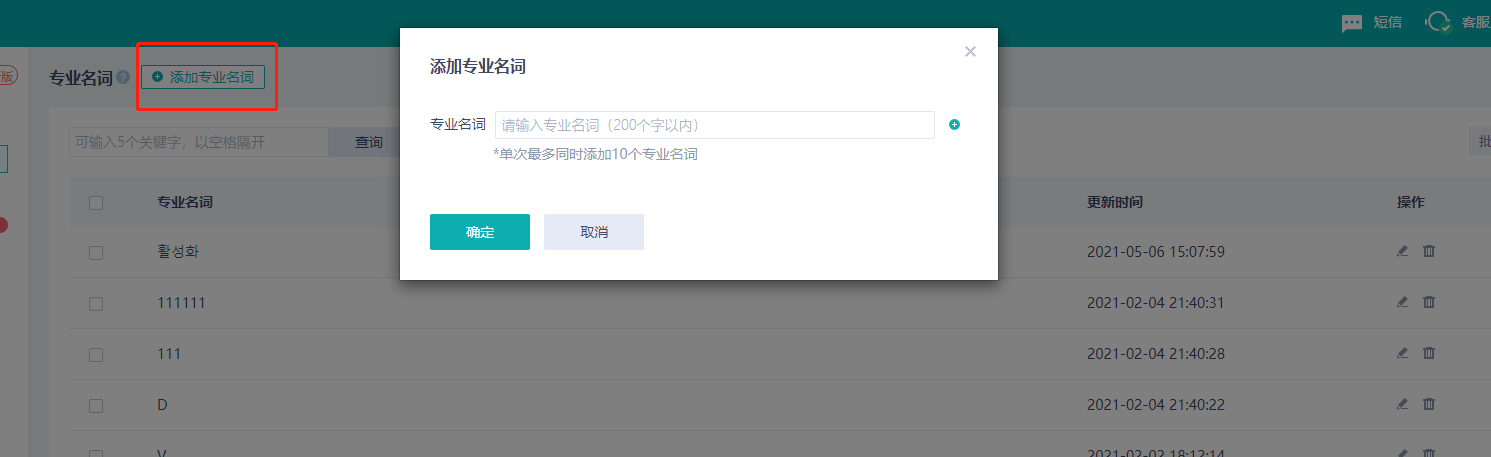Edit the 111 row with pencil icon
The height and width of the screenshot is (457, 1491).
pos(1402,353)
